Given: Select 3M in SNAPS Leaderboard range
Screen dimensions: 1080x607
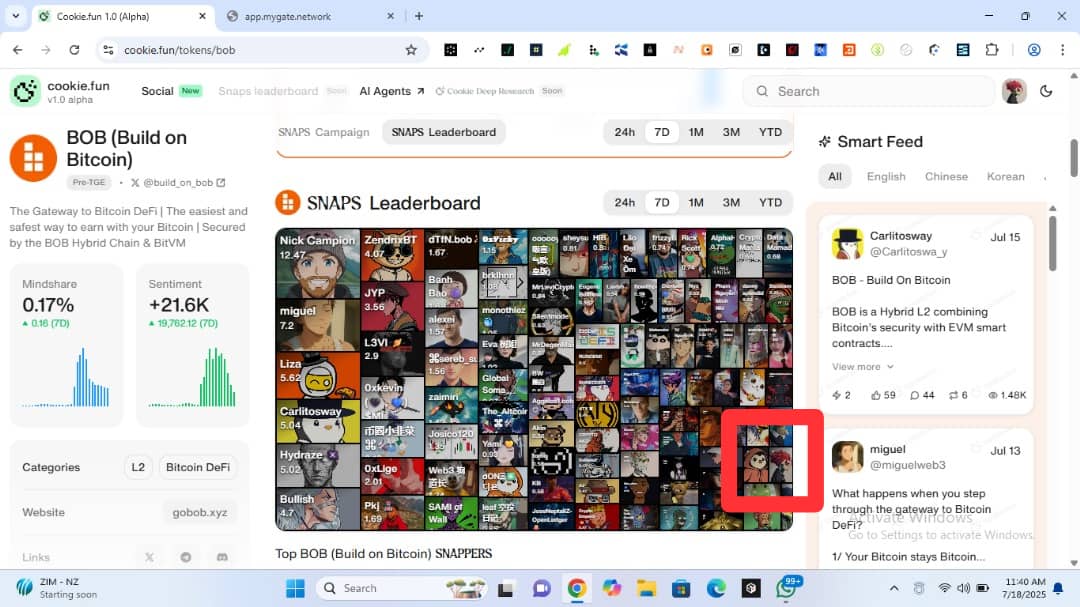Looking at the screenshot, I should click(731, 203).
